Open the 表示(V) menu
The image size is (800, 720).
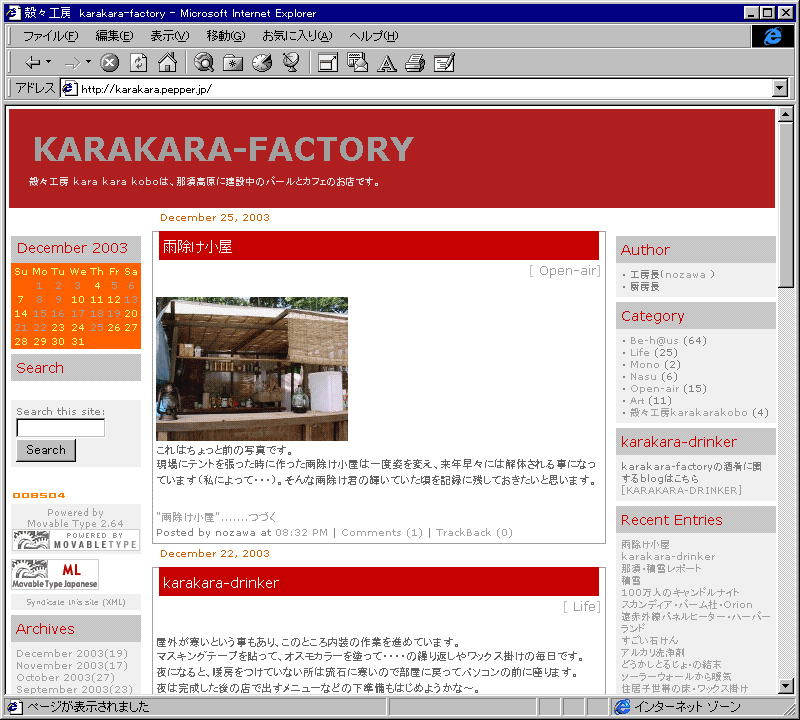coord(169,36)
